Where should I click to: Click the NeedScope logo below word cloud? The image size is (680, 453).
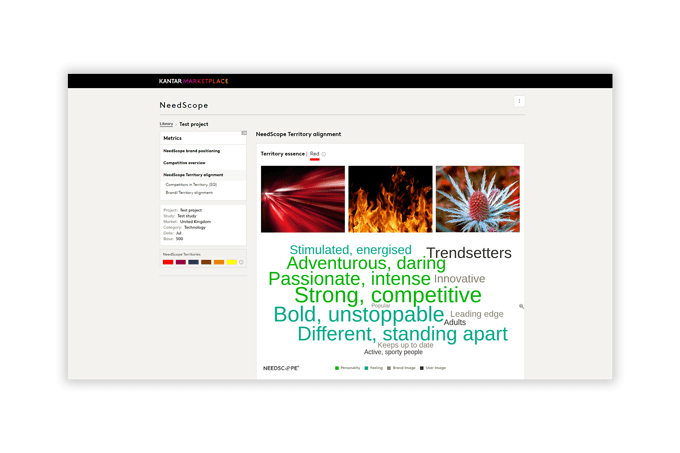pos(281,368)
